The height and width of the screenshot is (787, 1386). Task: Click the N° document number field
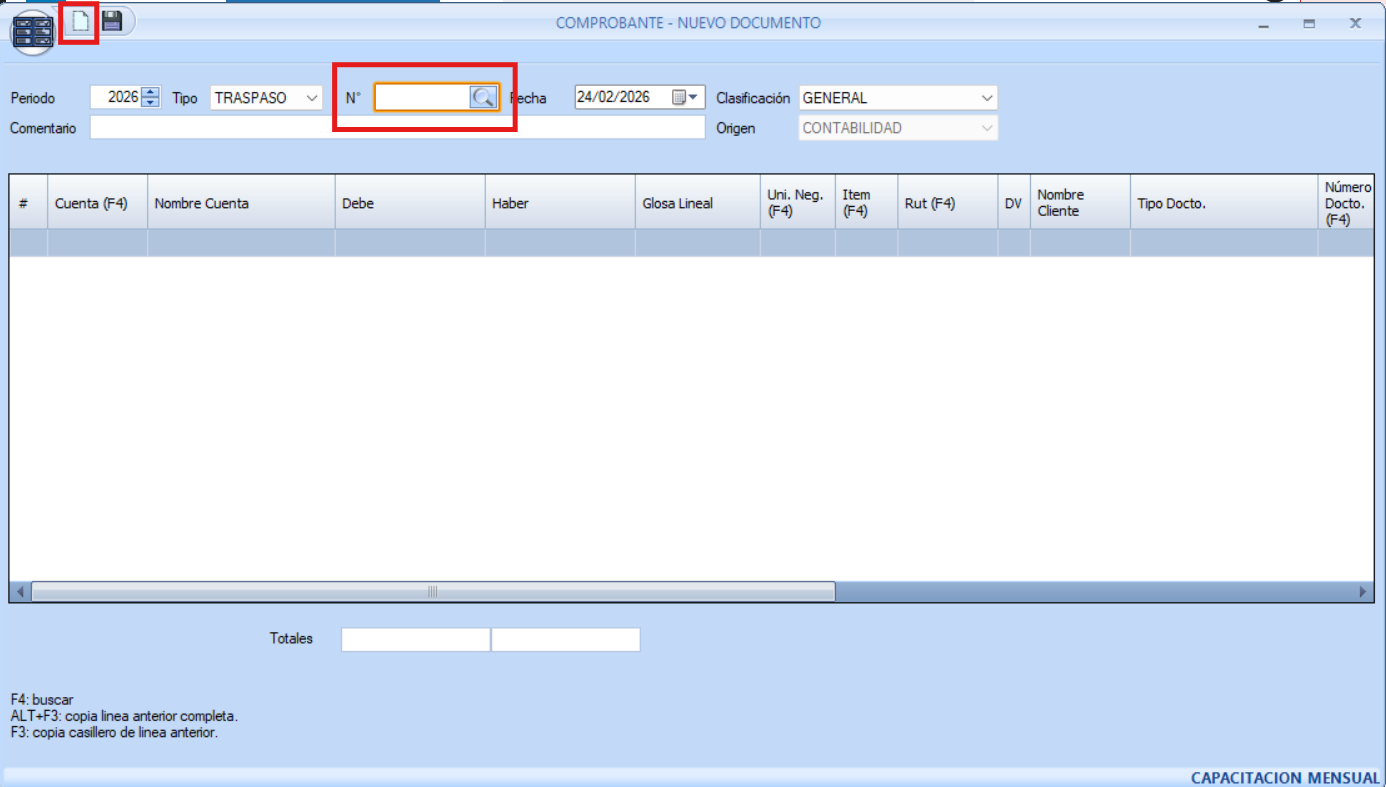tap(422, 97)
